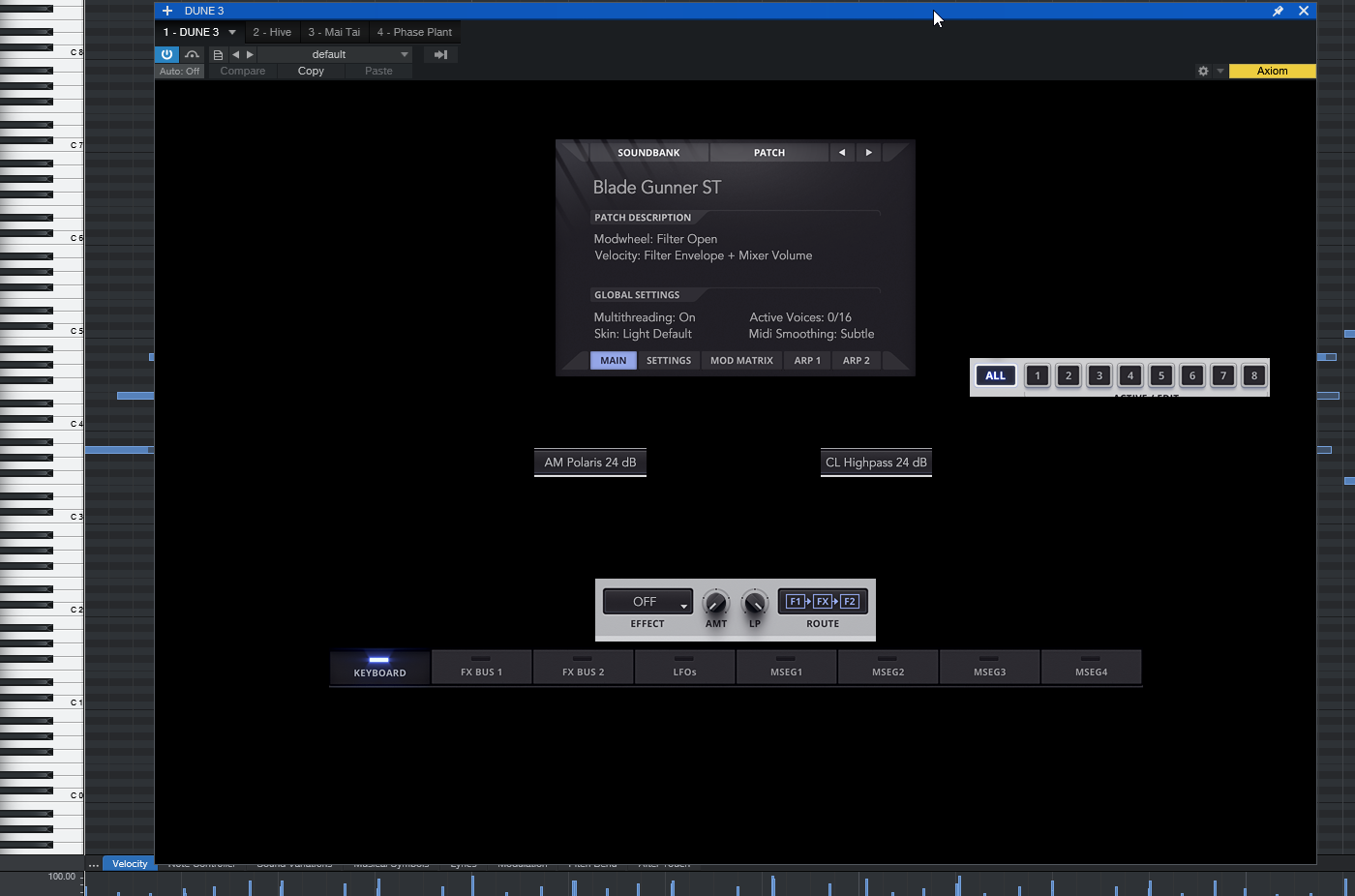Open the ARP 1 page

(x=807, y=361)
